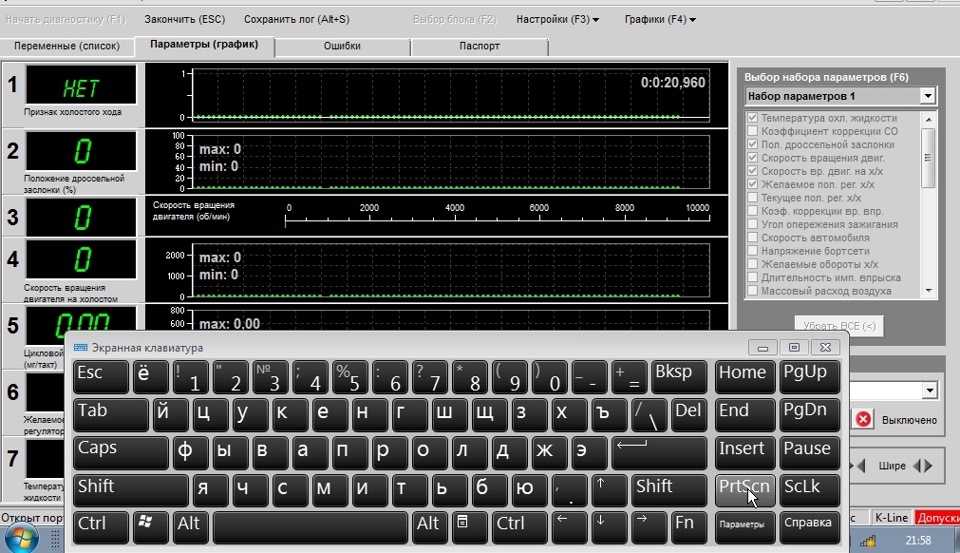Select the Параметры (график) tab

[x=204, y=44]
